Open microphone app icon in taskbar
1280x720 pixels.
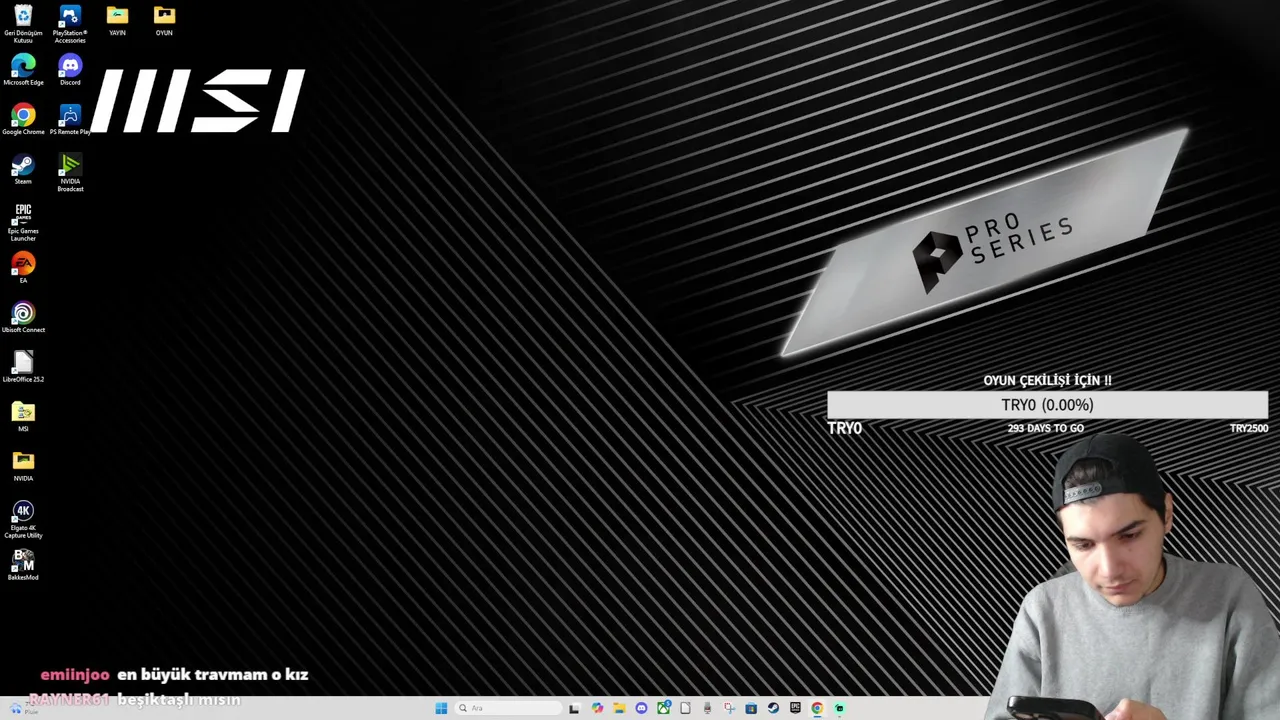707,708
